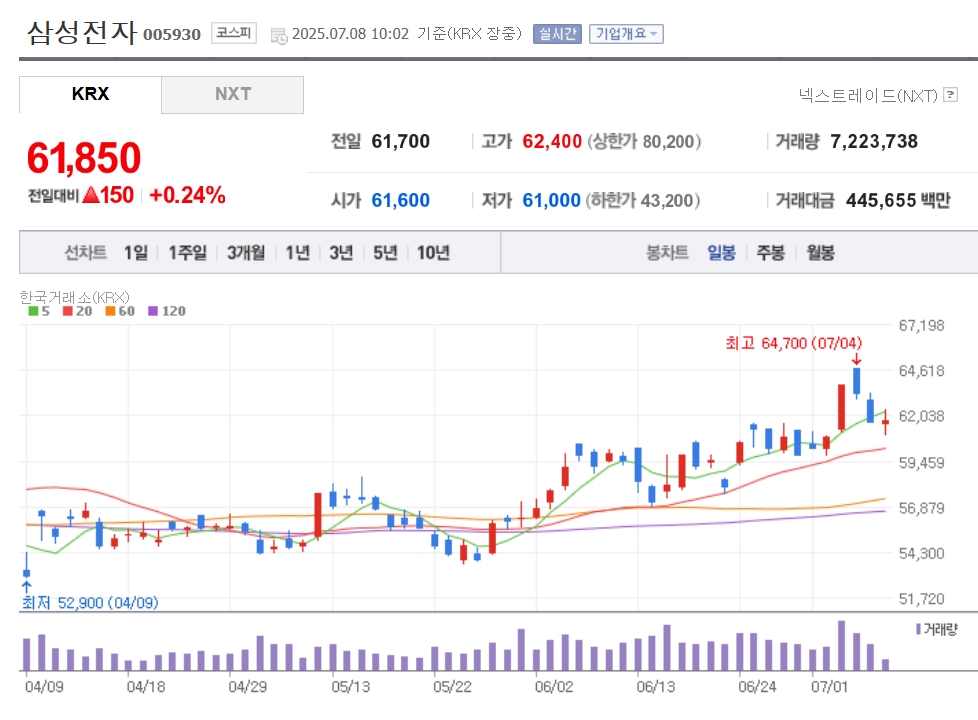978x720 pixels.
Task: Click the current price 61,850
Action: [84, 157]
